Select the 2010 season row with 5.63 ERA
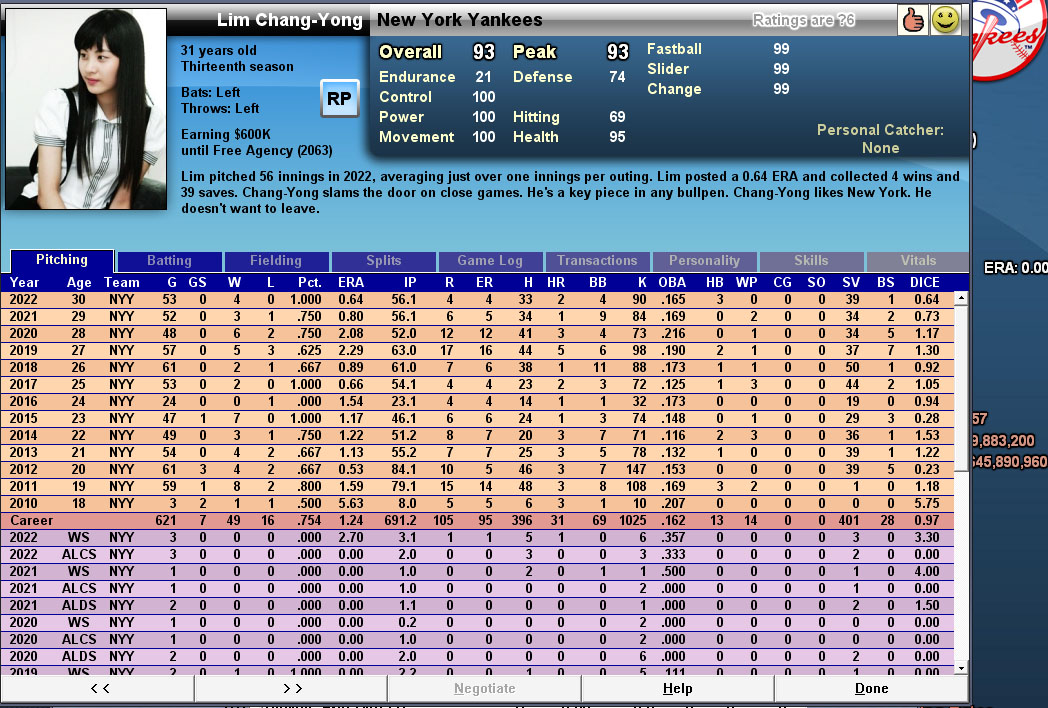 tap(477, 503)
